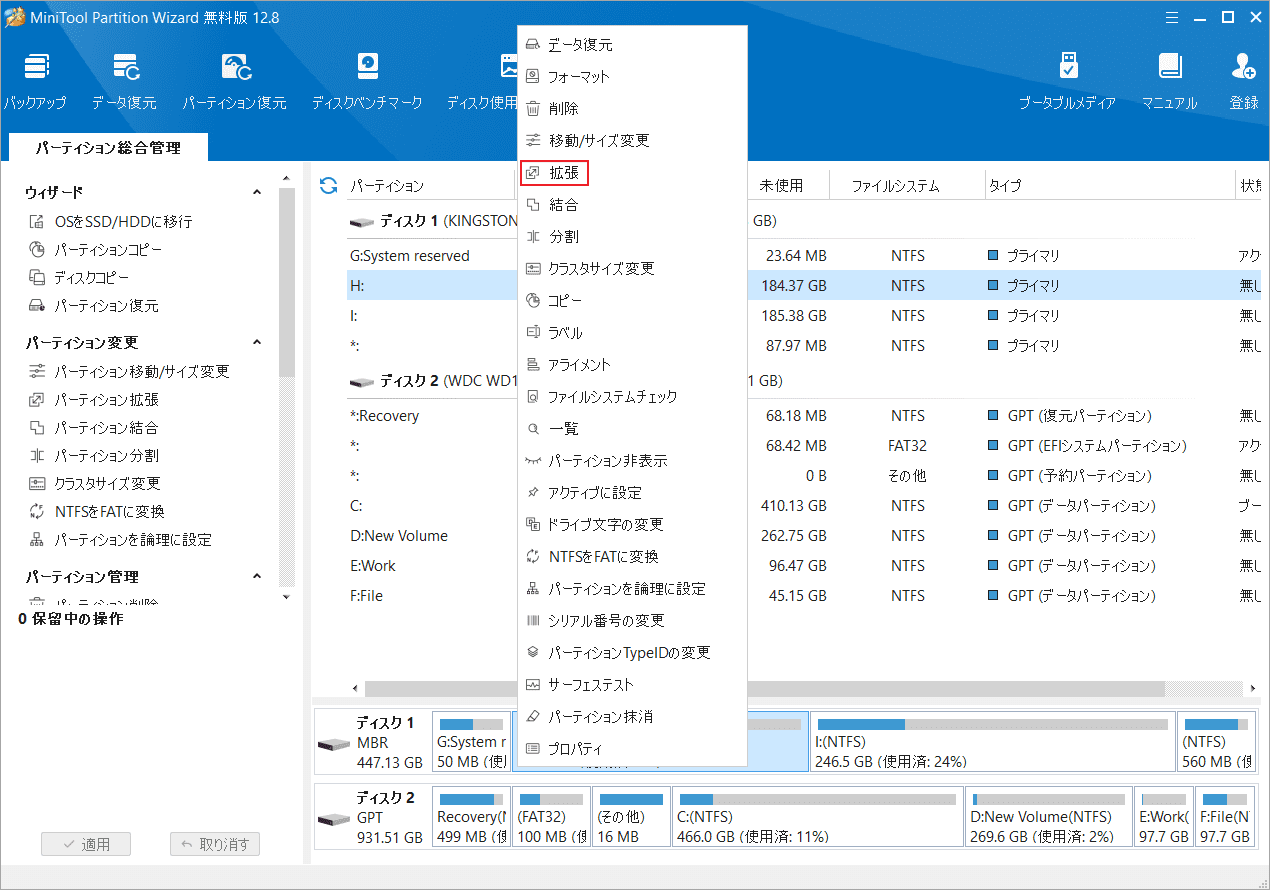
Task: Select クラスタサイズ変更 in sidebar
Action: tap(94, 484)
